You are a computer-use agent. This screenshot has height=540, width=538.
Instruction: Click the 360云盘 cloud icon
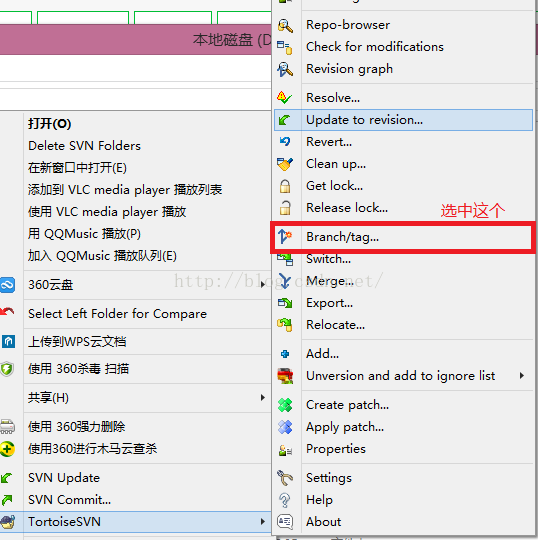point(7,285)
